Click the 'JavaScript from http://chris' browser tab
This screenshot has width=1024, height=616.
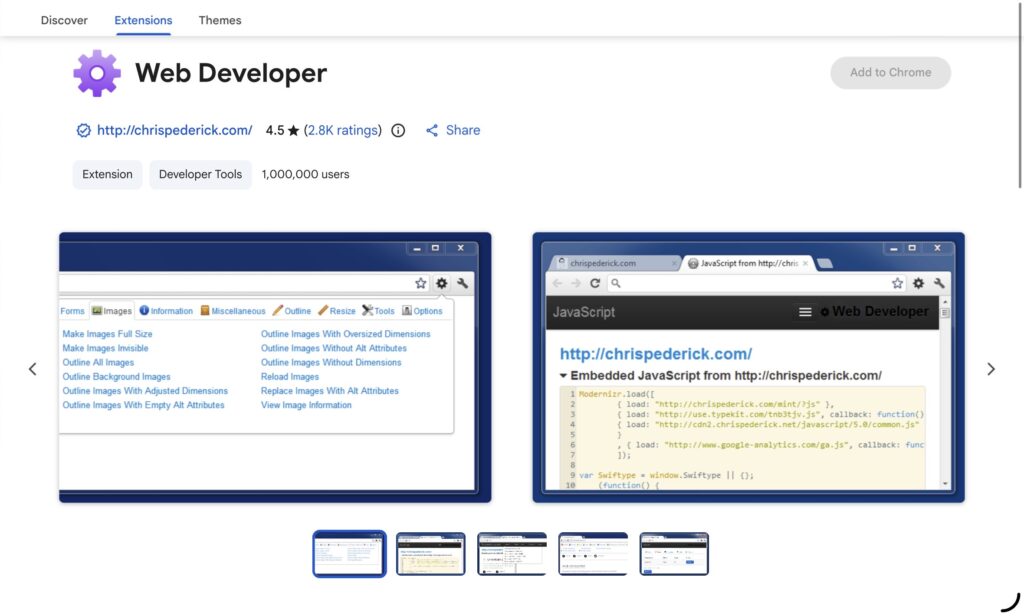pos(748,263)
